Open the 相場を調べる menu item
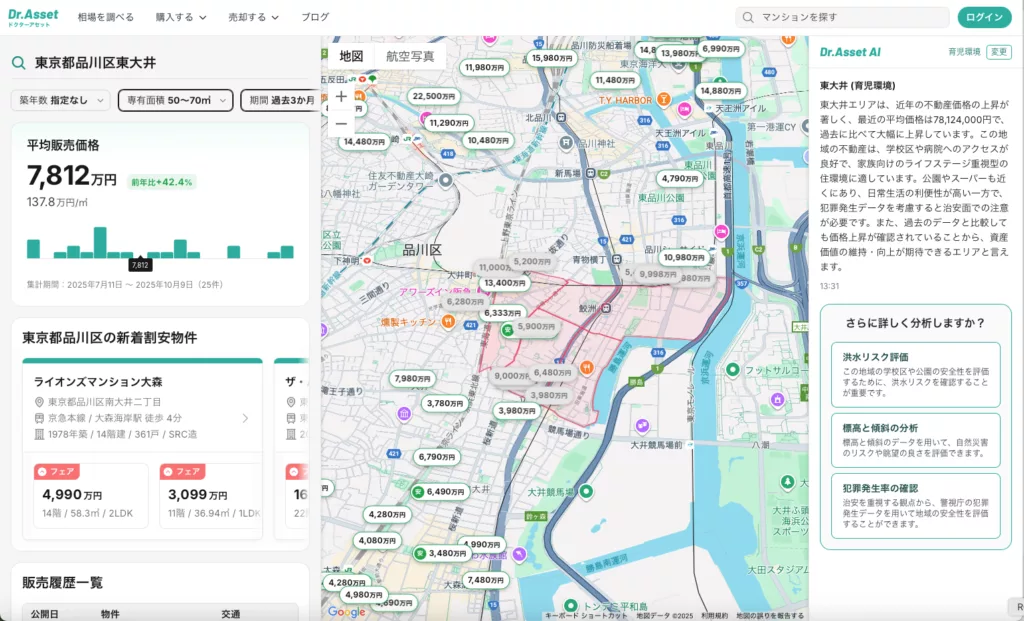Screen dimensions: 1024x621 [106, 17]
